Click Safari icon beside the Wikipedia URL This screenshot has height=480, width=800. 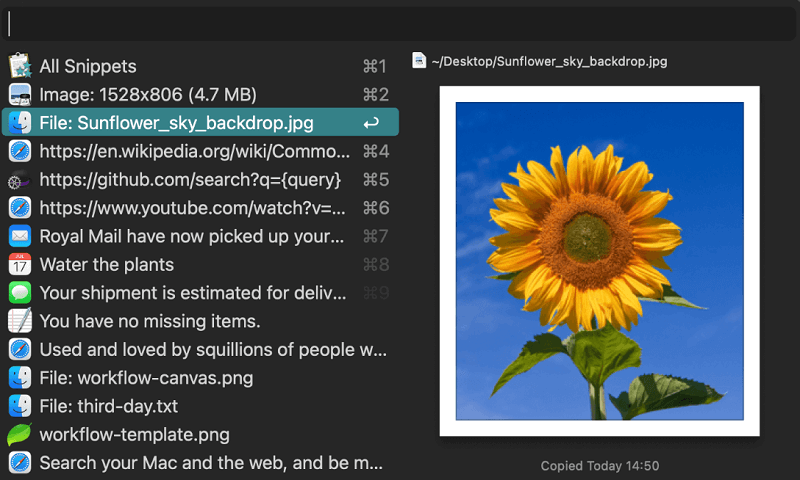point(20,151)
